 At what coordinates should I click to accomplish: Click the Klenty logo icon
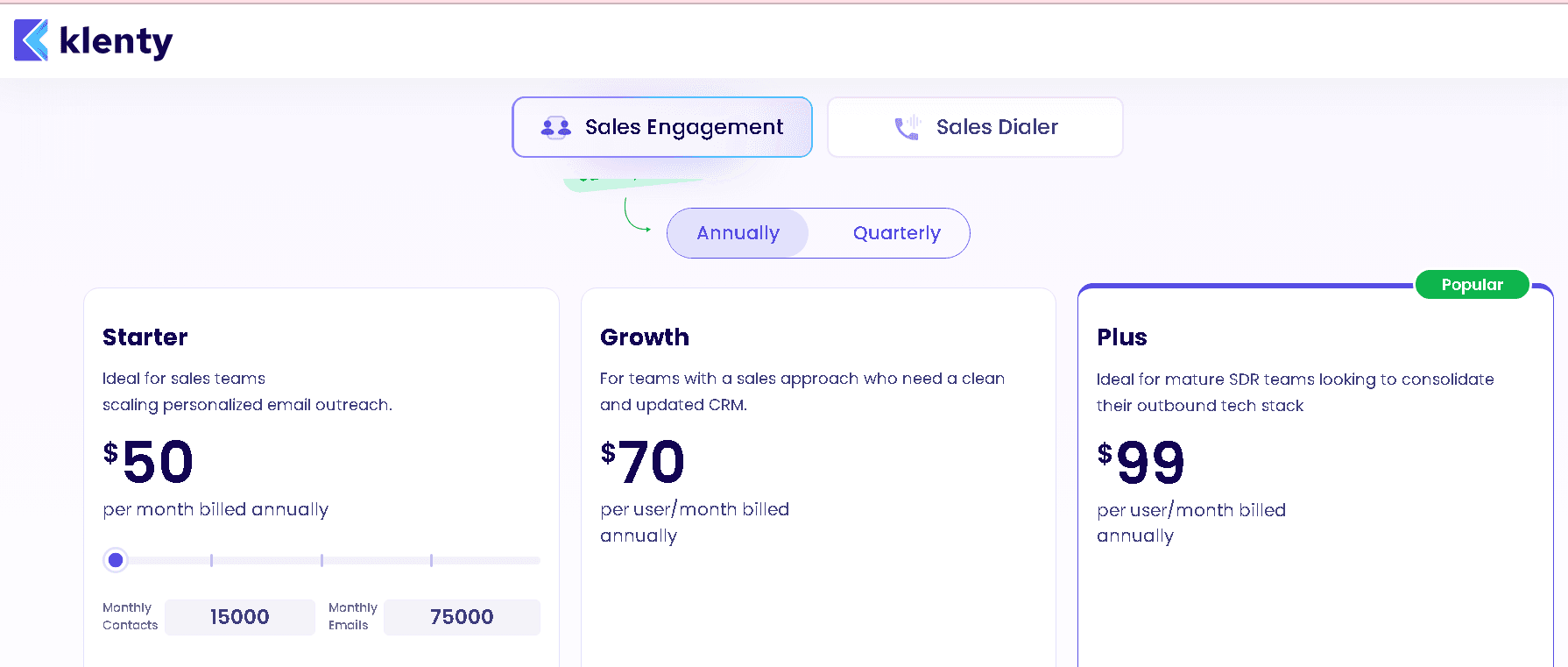pos(32,40)
